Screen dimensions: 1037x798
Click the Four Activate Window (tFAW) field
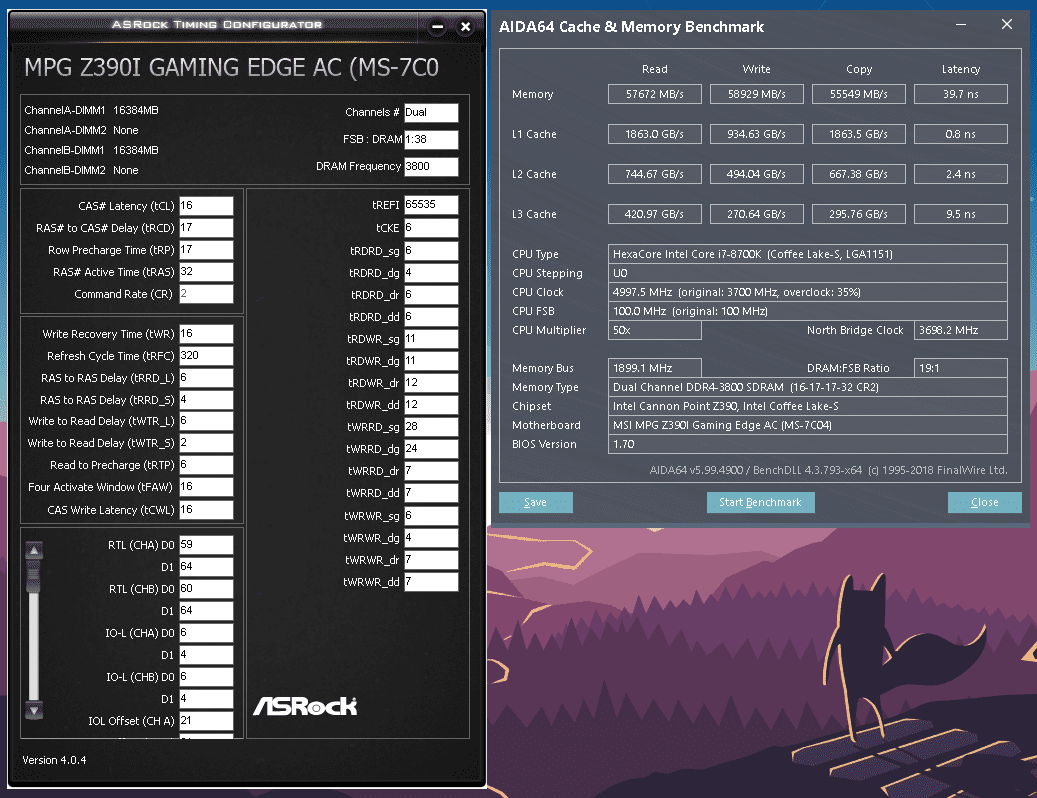206,487
